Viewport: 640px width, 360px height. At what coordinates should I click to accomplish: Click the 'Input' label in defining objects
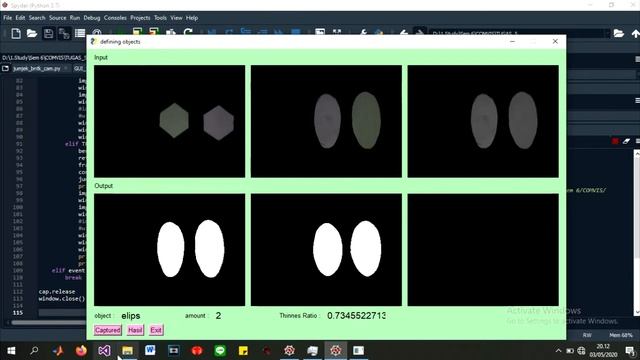pos(101,58)
